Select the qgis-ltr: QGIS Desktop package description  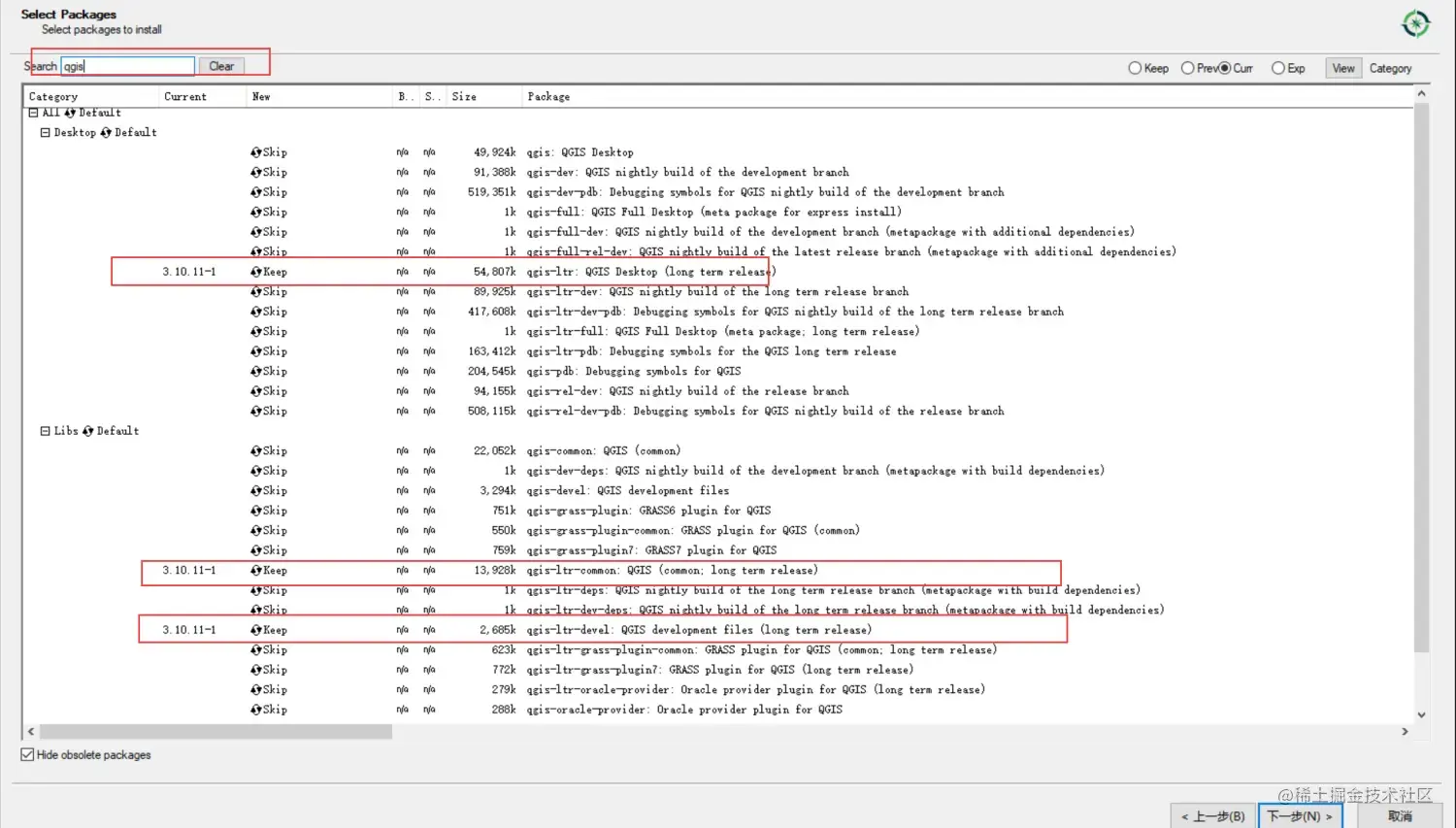651,272
